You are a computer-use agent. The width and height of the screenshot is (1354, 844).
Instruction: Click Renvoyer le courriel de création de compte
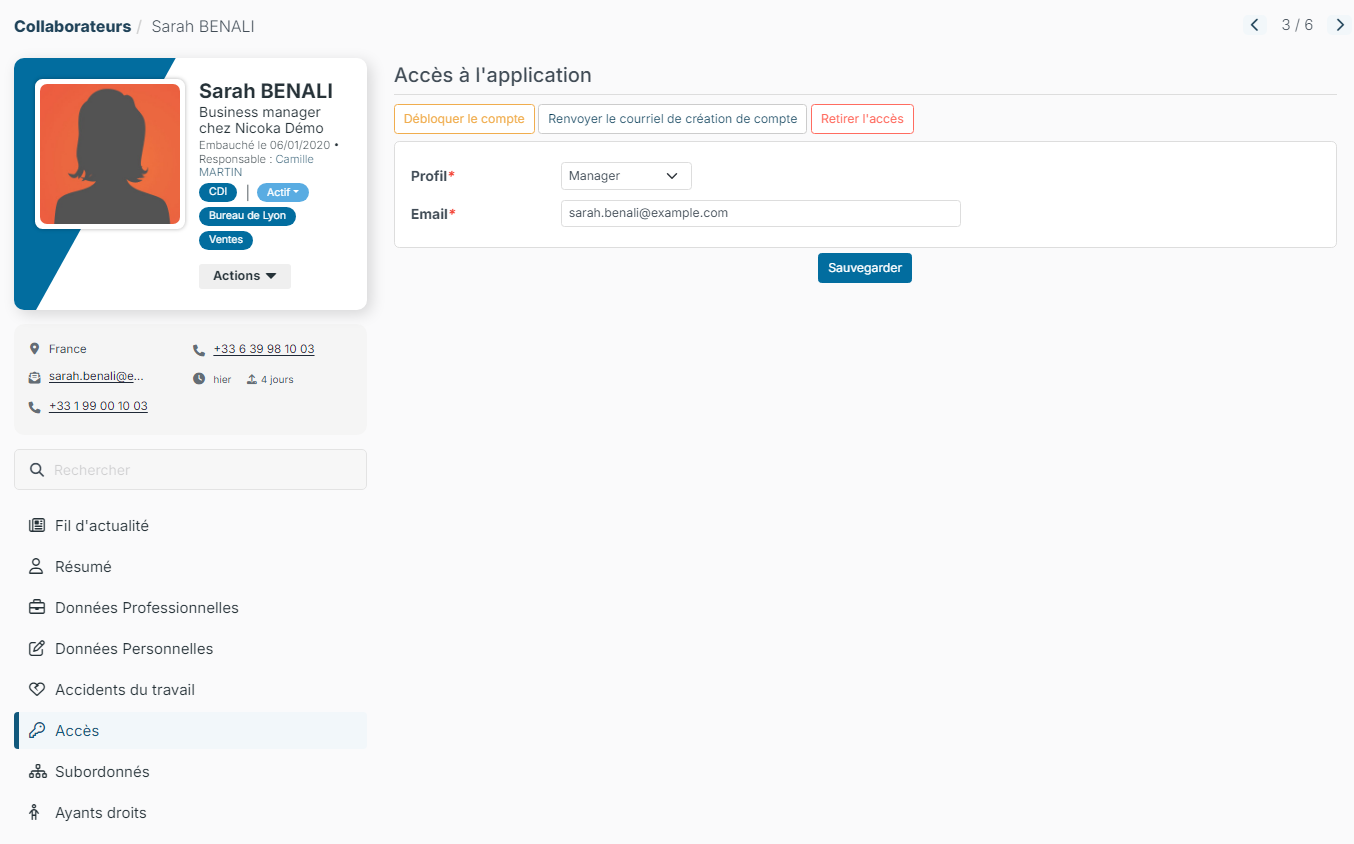pos(672,119)
